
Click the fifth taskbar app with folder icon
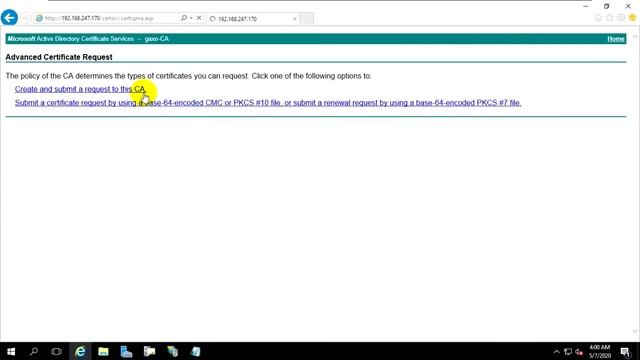pyautogui.click(x=149, y=351)
